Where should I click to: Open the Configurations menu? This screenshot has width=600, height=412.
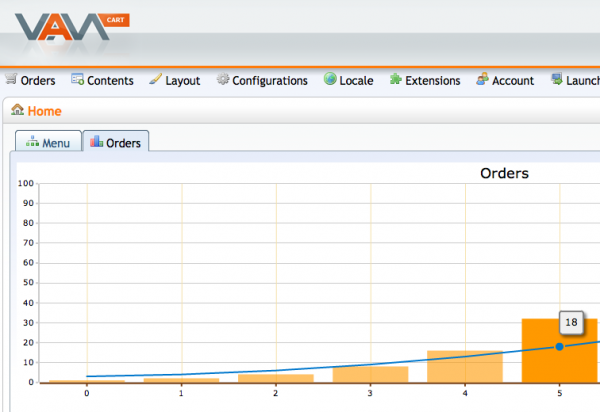pyautogui.click(x=262, y=80)
